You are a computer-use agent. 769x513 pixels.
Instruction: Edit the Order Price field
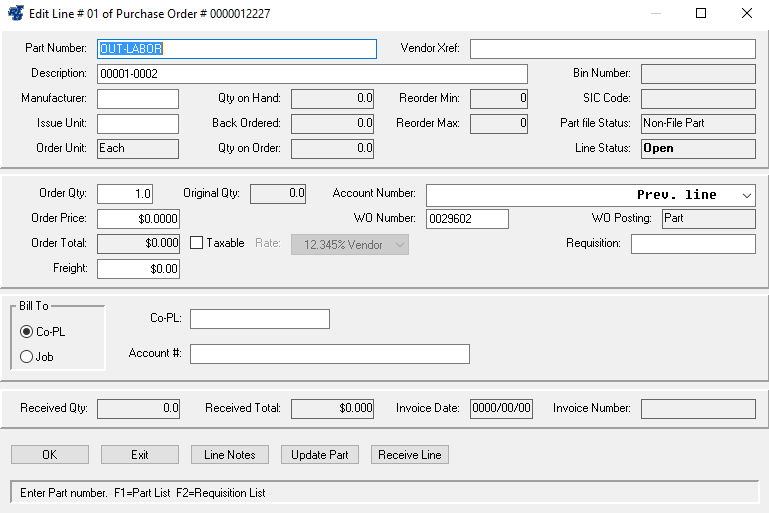[139, 219]
